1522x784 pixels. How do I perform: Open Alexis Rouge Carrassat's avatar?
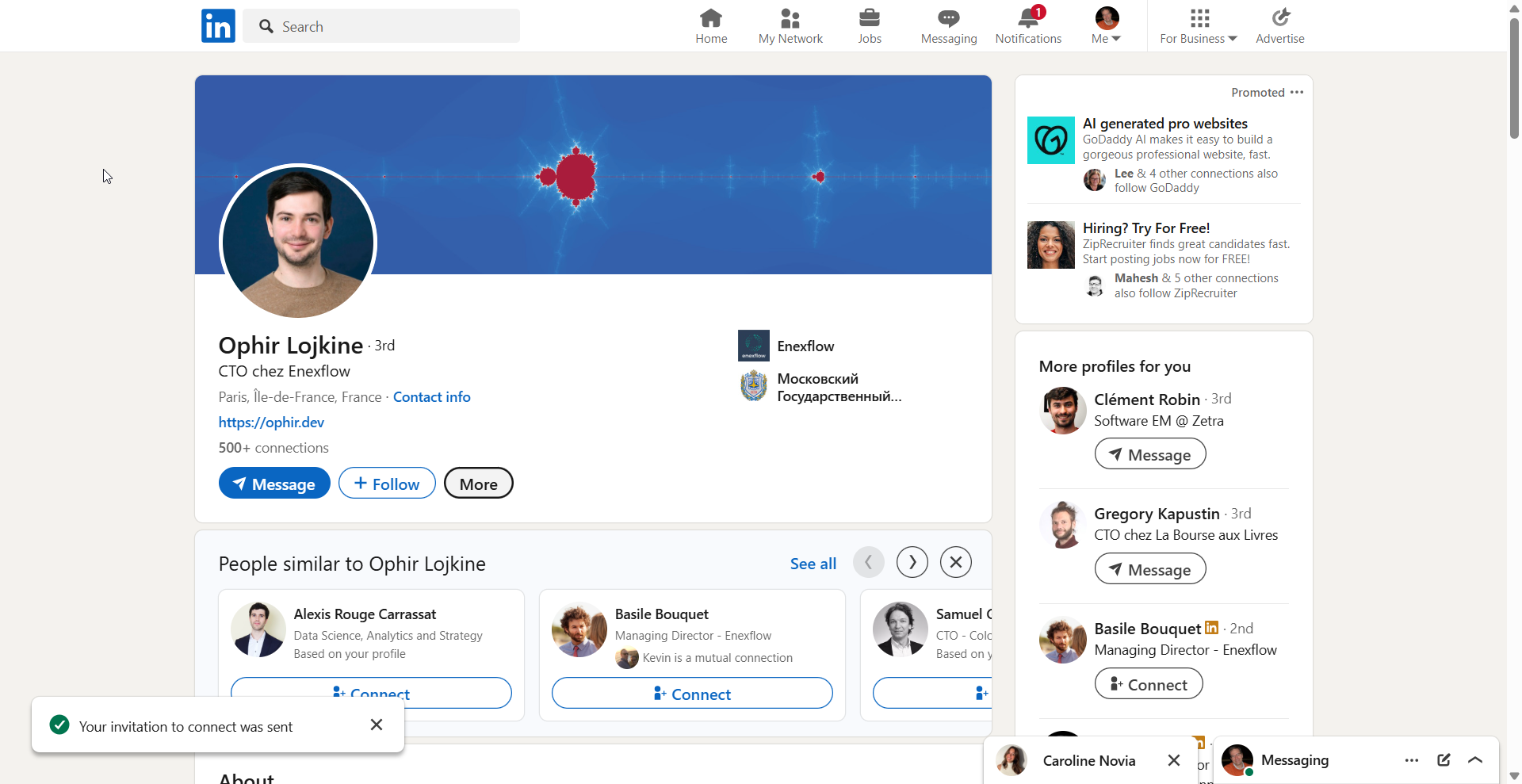pos(258,629)
